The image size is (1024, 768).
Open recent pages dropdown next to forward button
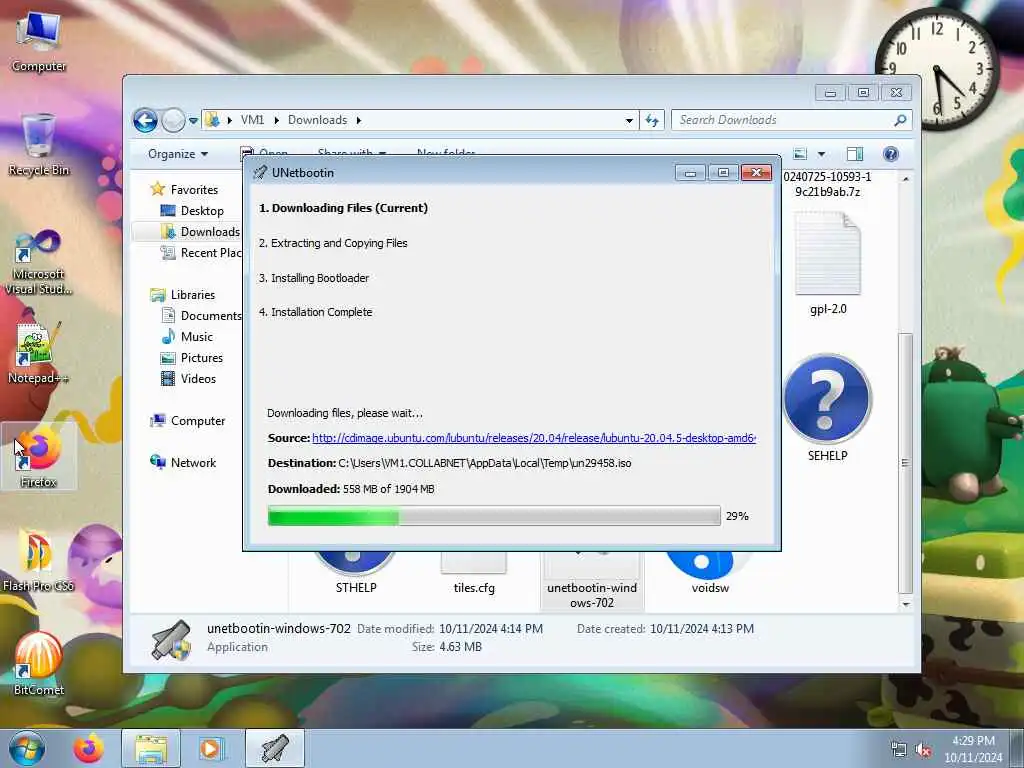click(x=193, y=121)
